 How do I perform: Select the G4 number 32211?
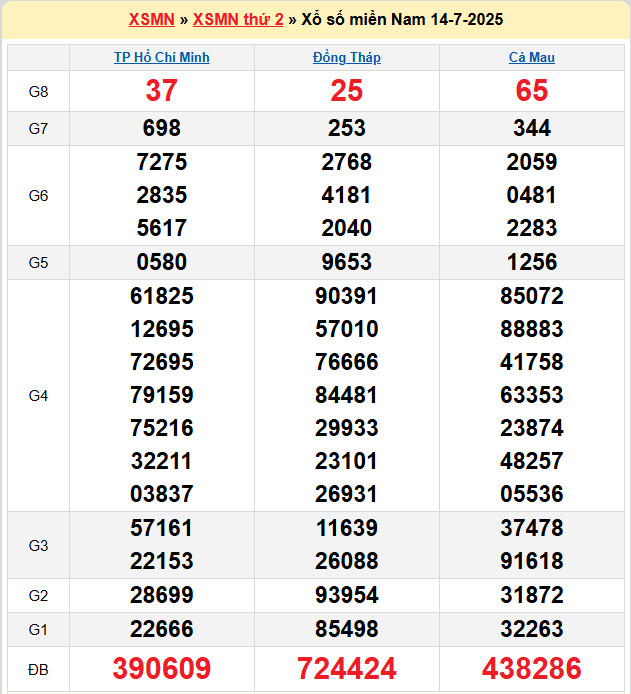click(x=162, y=461)
